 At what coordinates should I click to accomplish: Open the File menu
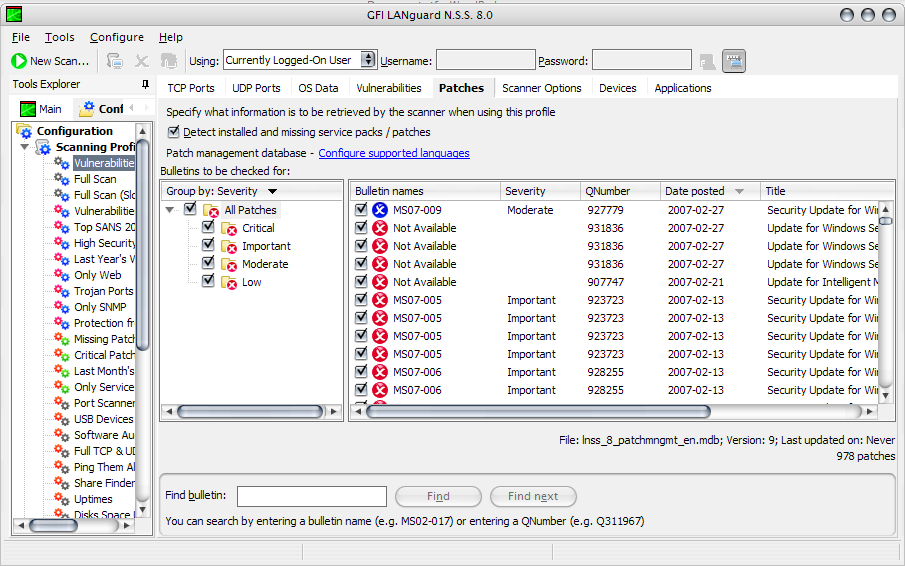(x=21, y=37)
